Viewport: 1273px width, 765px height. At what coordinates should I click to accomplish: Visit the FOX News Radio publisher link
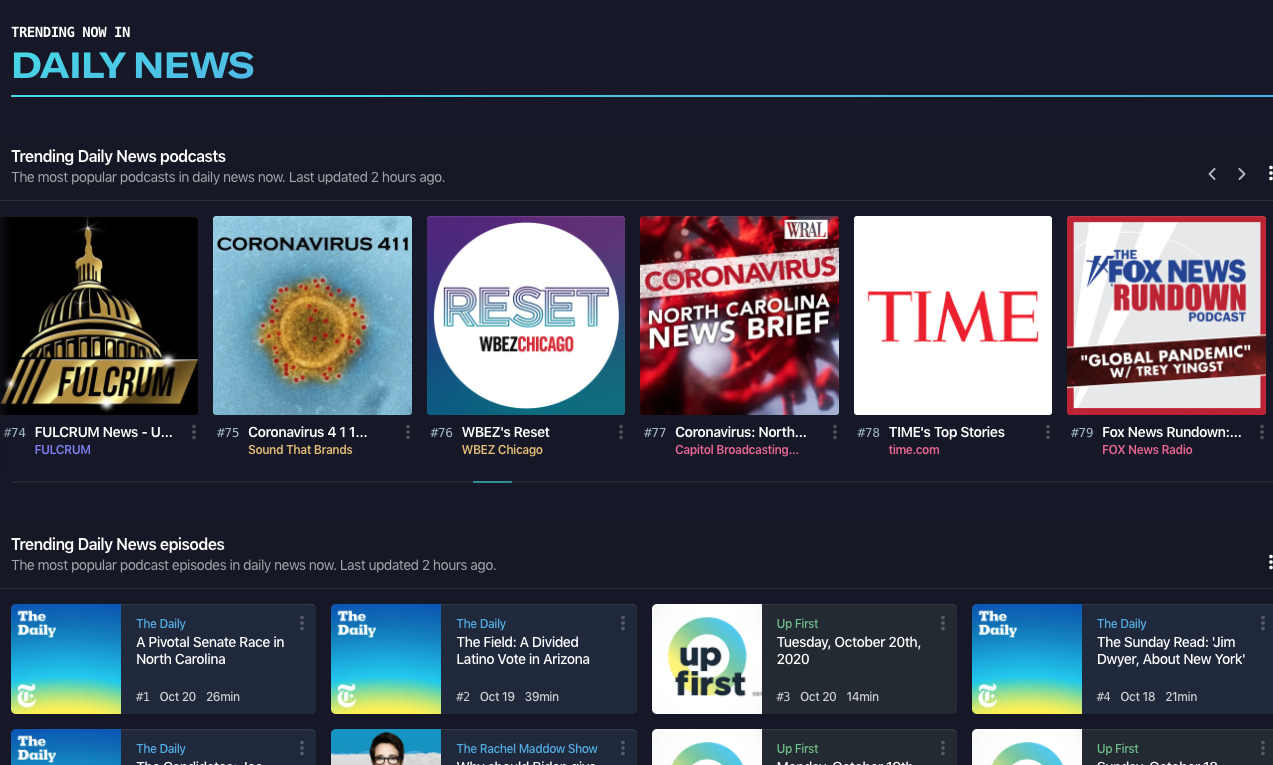coord(1147,450)
